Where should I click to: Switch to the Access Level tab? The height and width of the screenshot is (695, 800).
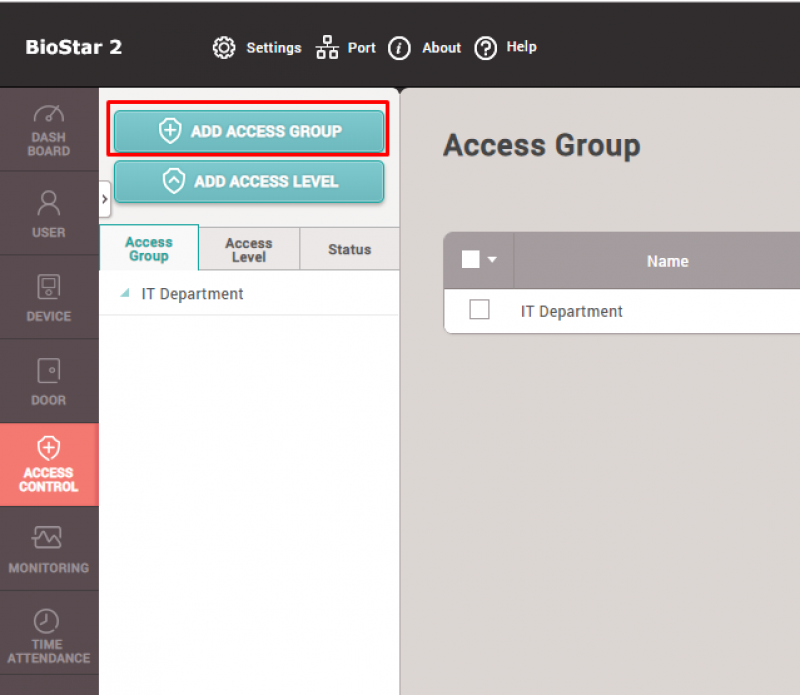click(249, 249)
